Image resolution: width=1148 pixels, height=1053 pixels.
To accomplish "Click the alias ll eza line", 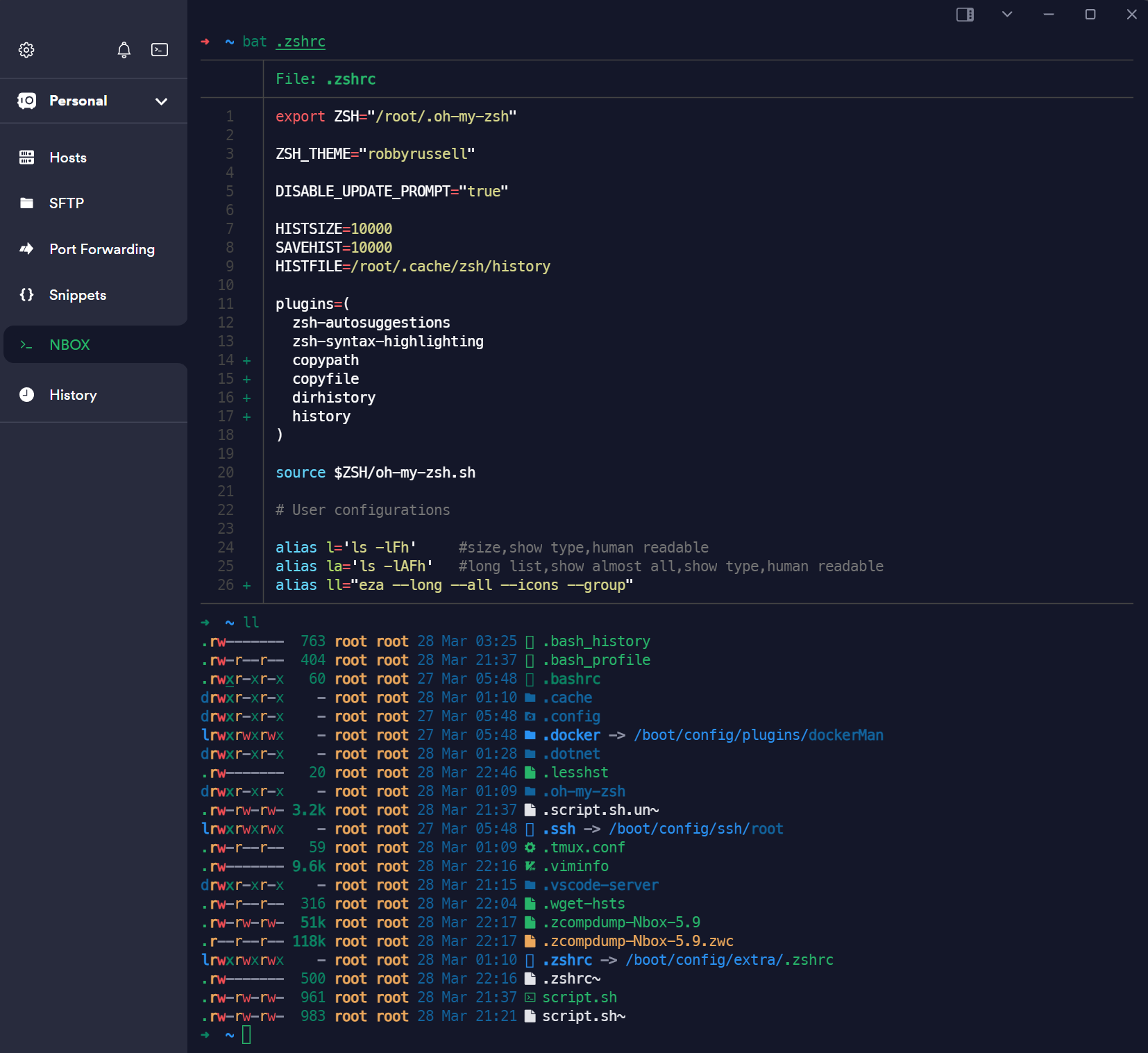I will (455, 585).
